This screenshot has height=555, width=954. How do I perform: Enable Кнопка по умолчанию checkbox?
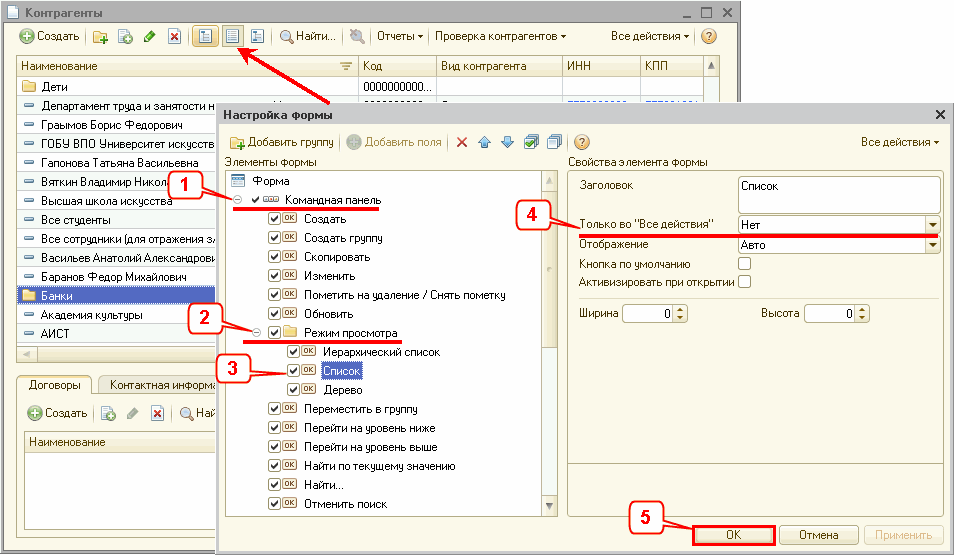pos(744,264)
